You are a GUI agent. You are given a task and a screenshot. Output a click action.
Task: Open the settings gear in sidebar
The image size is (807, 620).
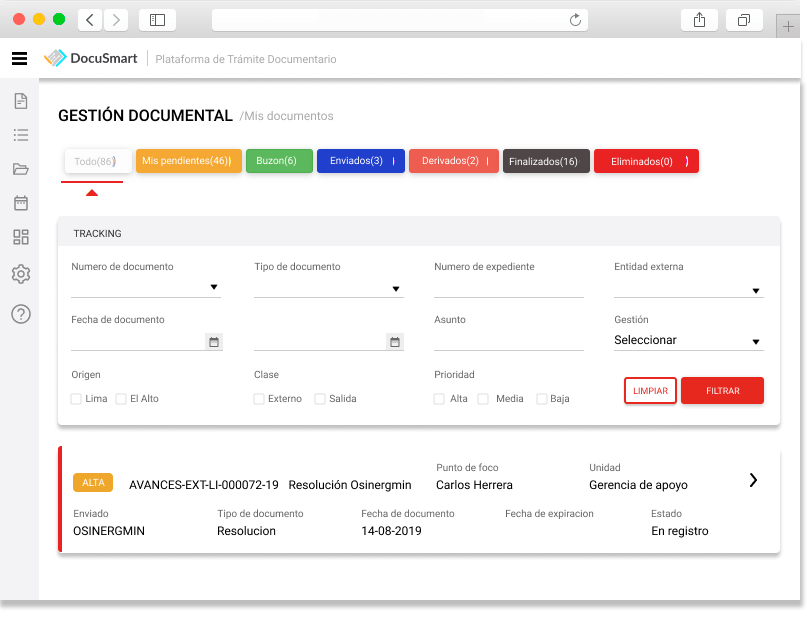tap(21, 274)
